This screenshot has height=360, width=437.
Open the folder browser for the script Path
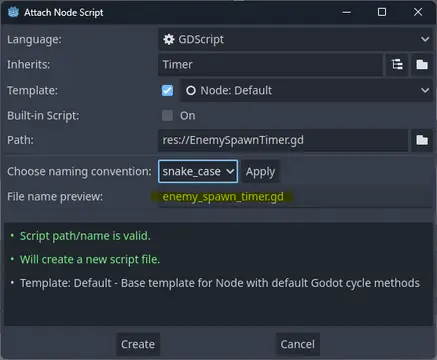pyautogui.click(x=422, y=140)
